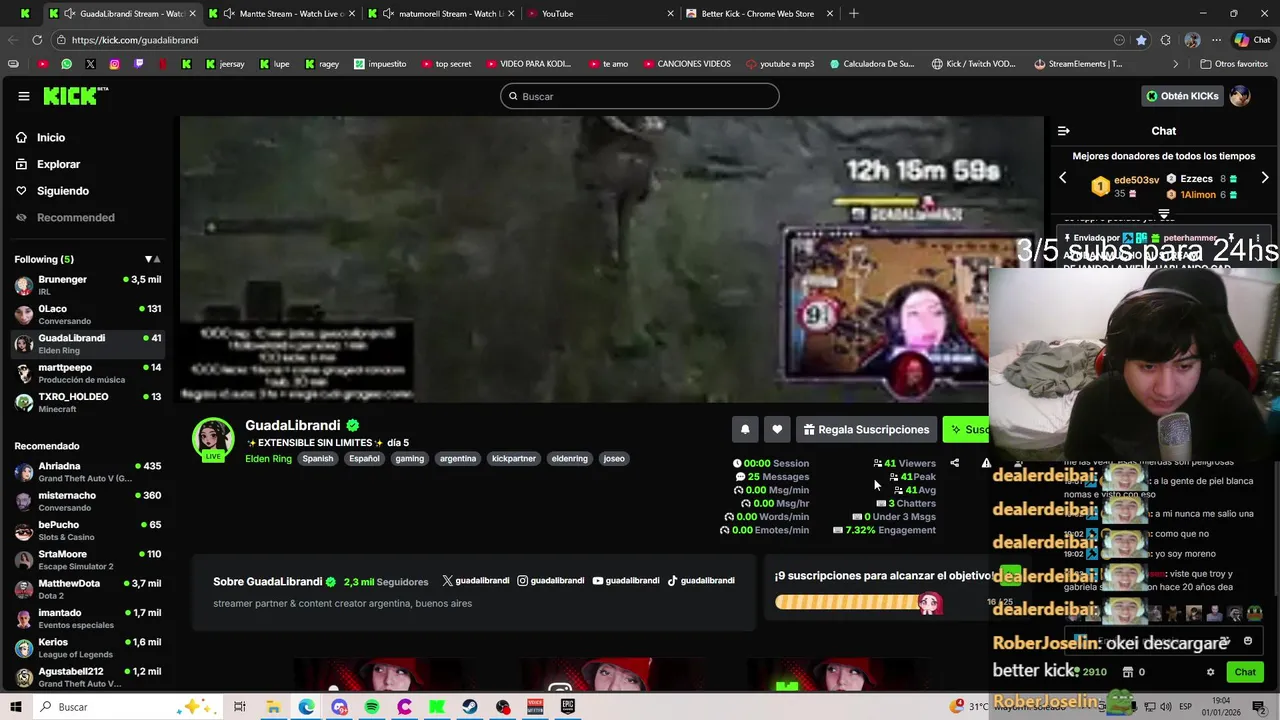Click Regala Suscripciones button
This screenshot has height=720, width=1280.
866,429
